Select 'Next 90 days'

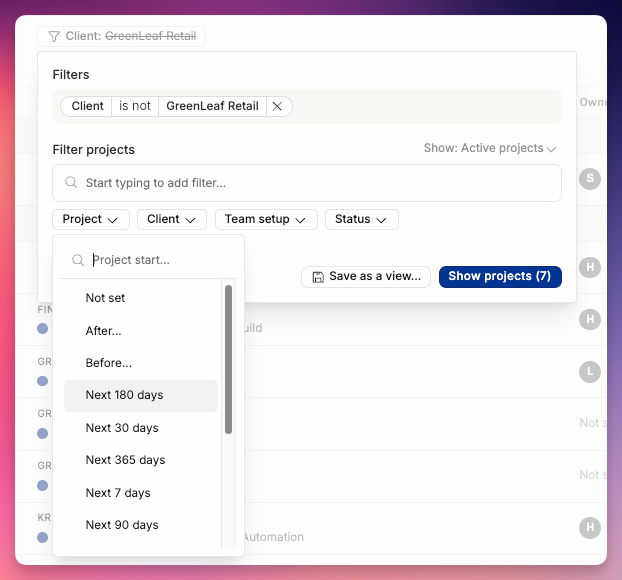141,525
